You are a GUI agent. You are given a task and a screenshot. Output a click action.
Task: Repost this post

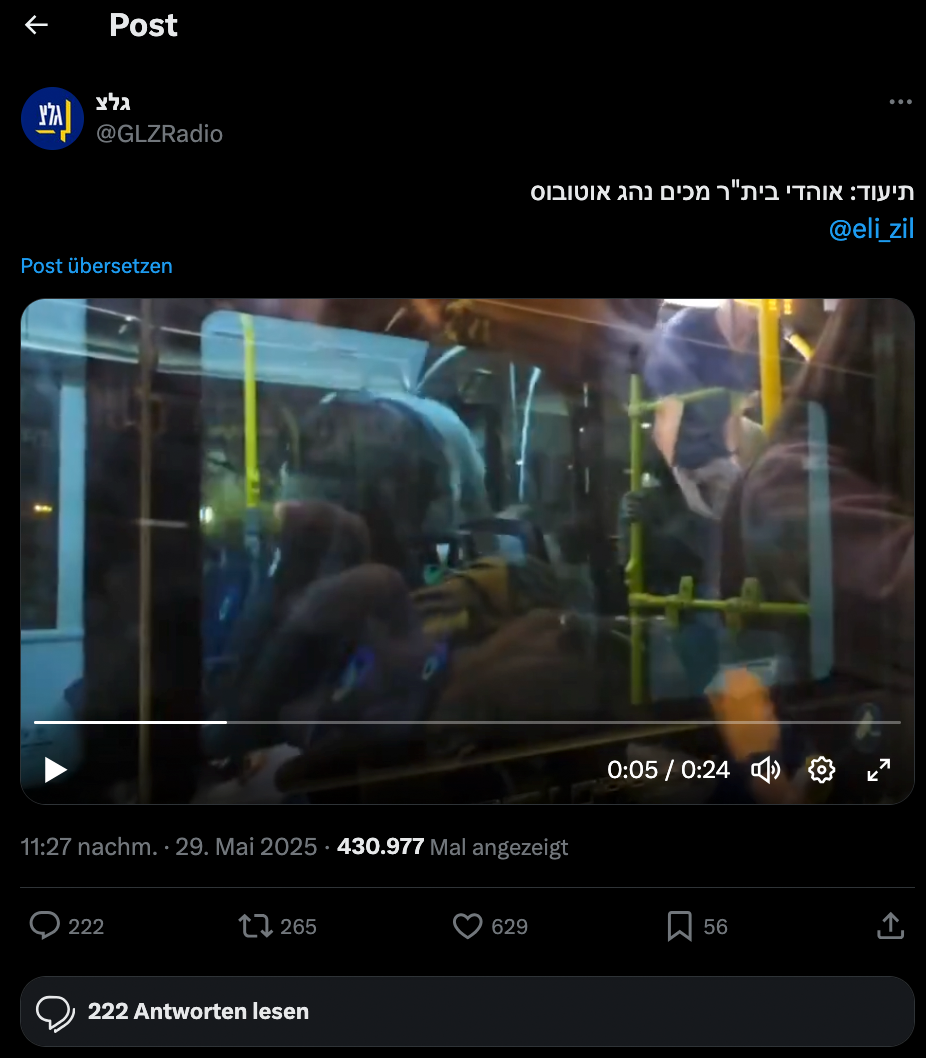(x=255, y=926)
